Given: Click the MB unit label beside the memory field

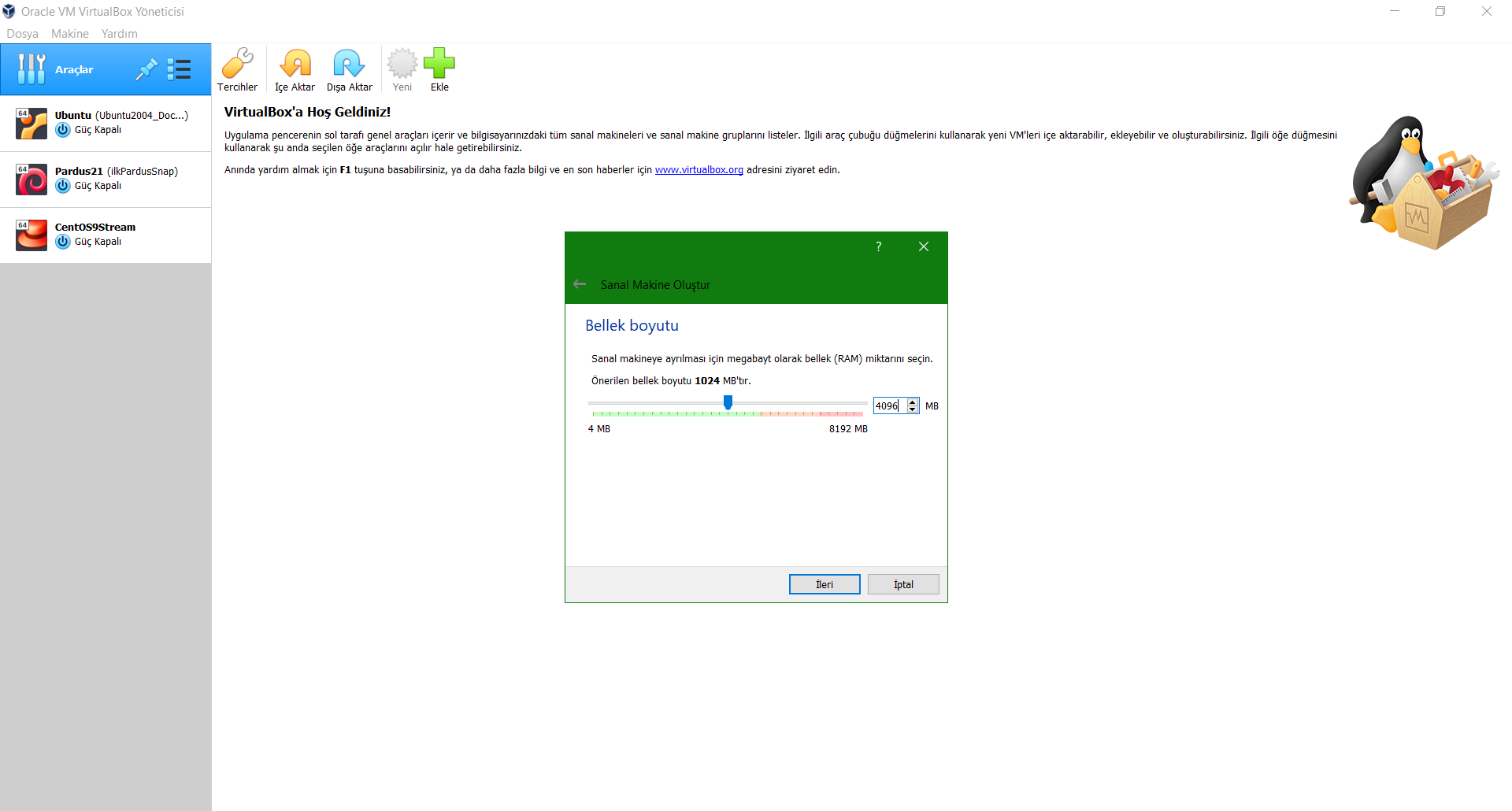Looking at the screenshot, I should tap(932, 406).
